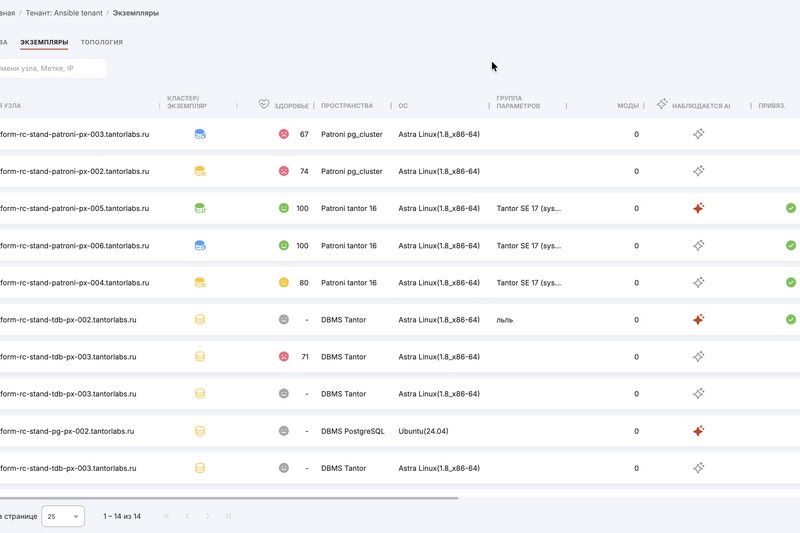
Task: Toggle AI monitoring for patroni-px-002
Action: tap(698, 171)
